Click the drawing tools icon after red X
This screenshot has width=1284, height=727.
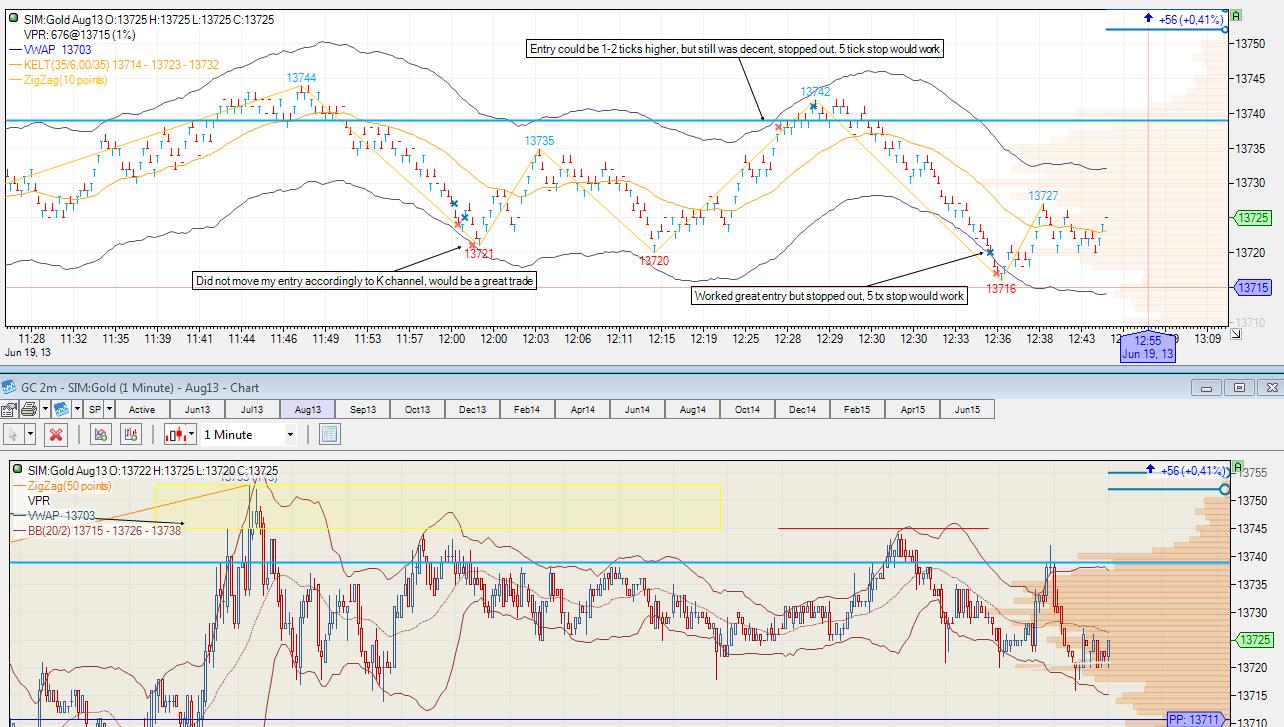pyautogui.click(x=100, y=434)
